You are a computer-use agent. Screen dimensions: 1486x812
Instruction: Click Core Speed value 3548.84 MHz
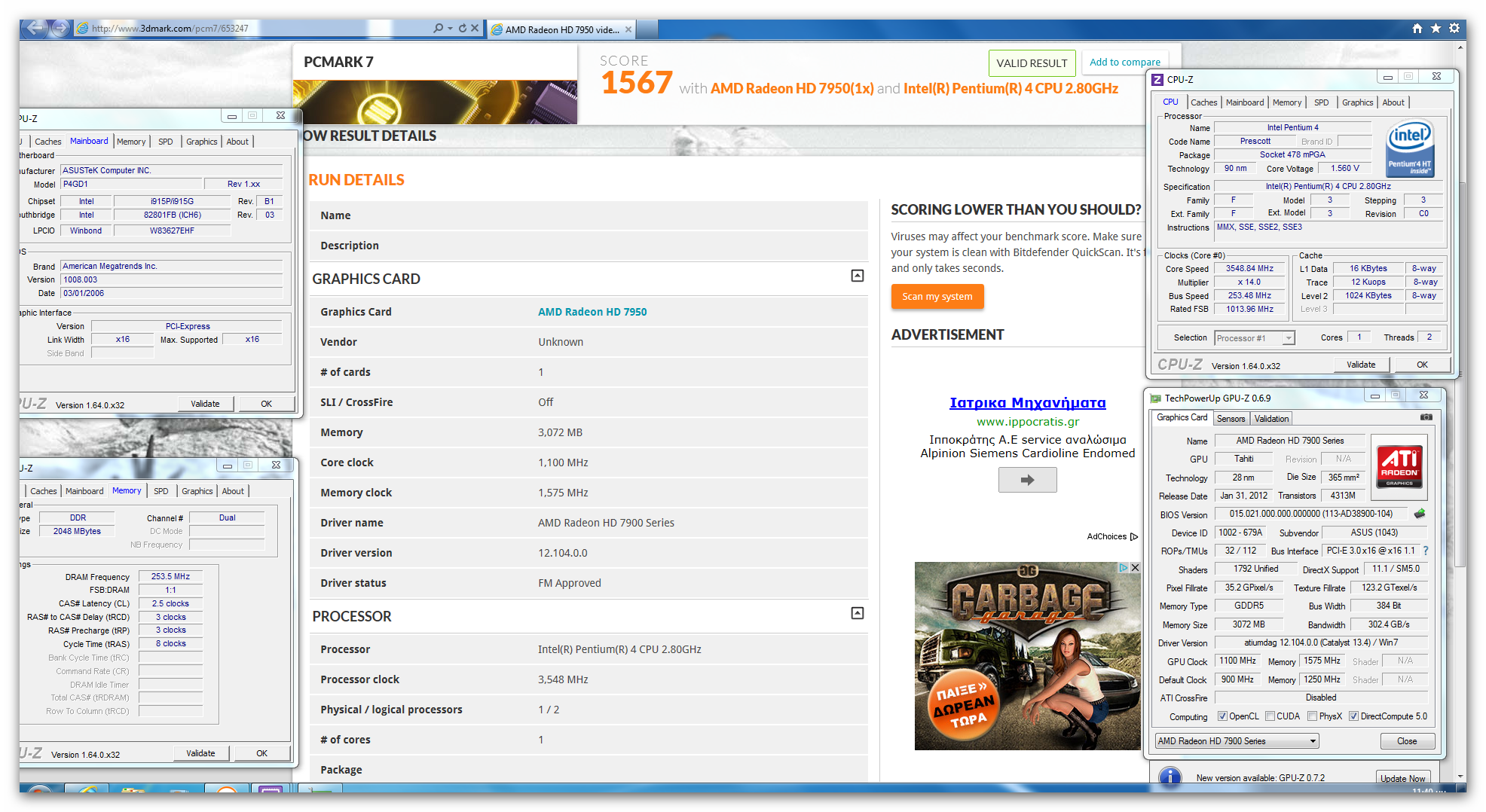point(1249,269)
